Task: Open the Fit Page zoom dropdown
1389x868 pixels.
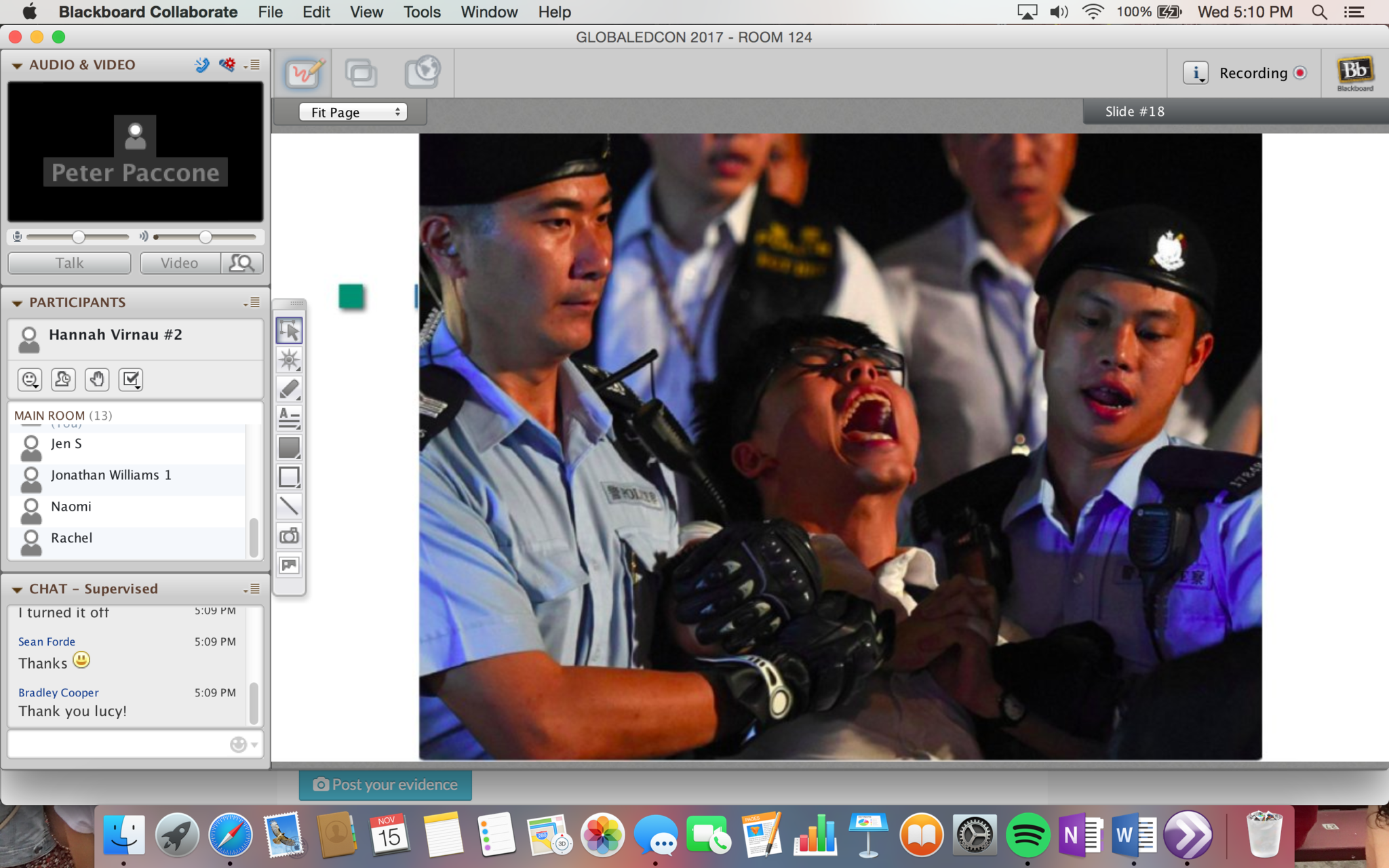Action: [x=353, y=112]
